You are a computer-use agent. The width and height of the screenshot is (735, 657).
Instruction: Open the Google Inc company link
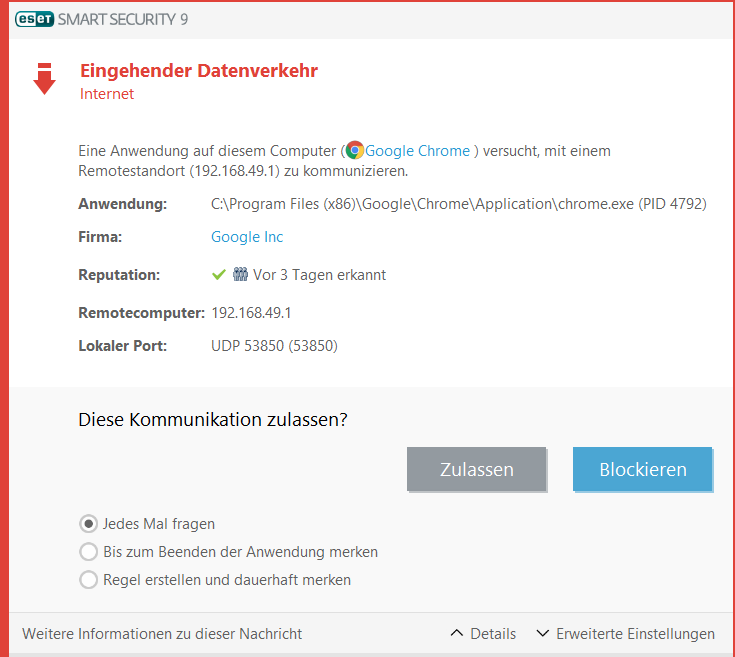pyautogui.click(x=247, y=237)
